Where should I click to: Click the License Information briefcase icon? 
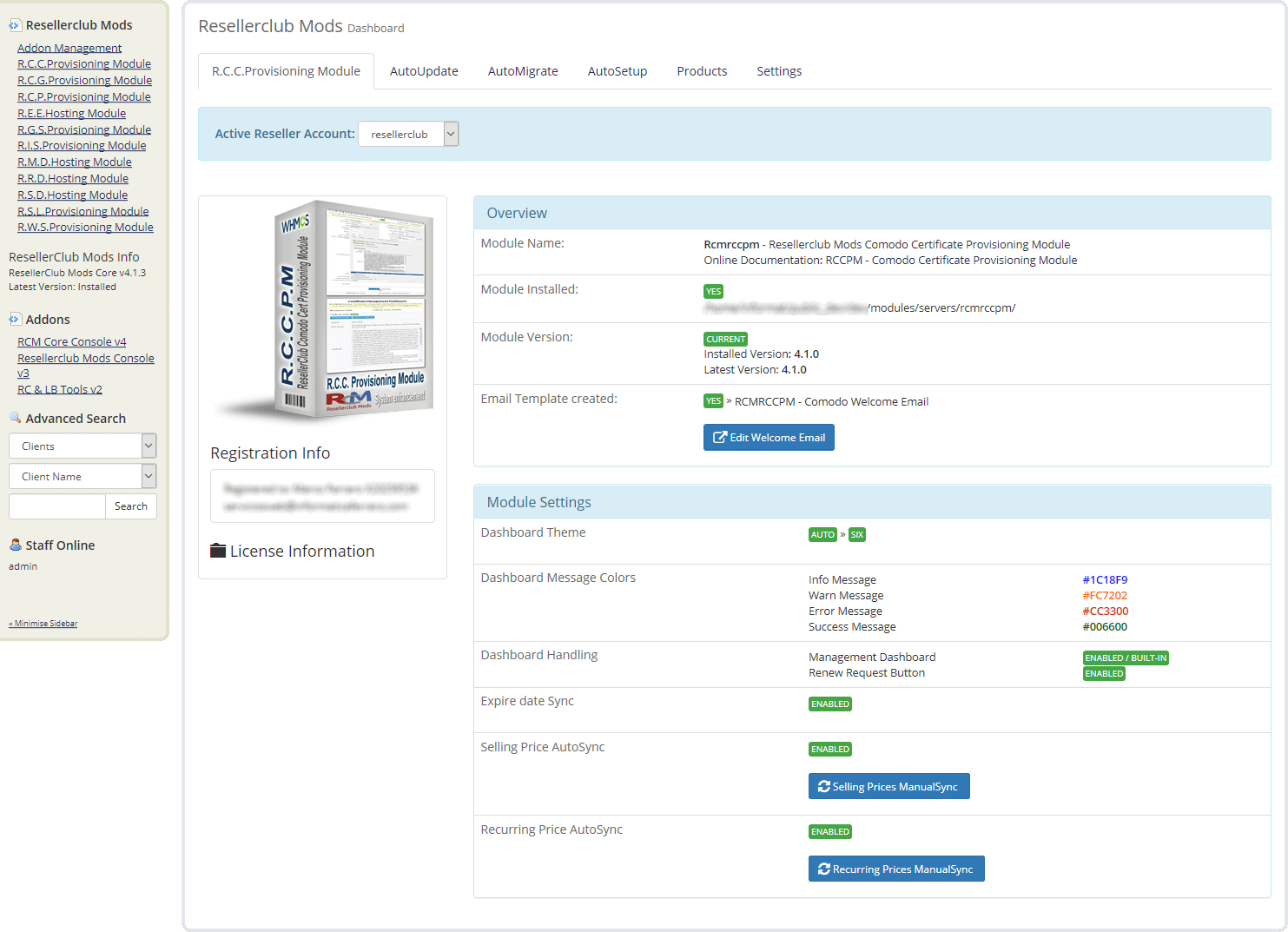click(x=218, y=551)
